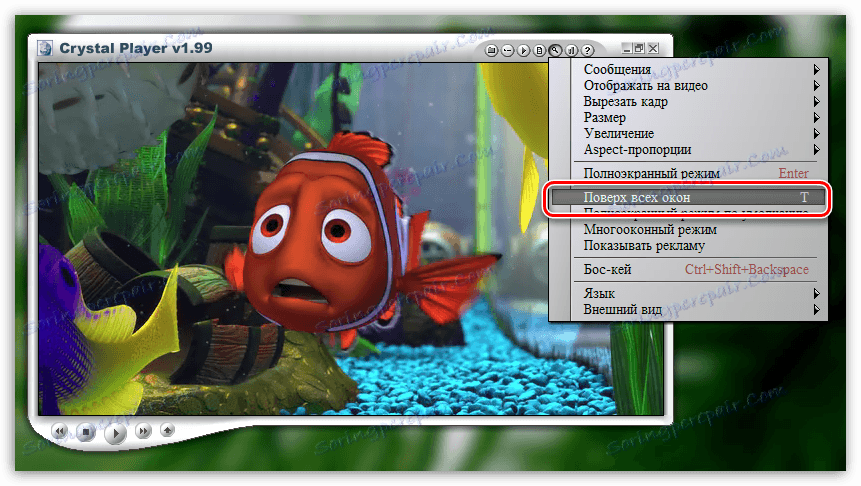This screenshot has height=486, width=861.
Task: Restore the Crystal Player window size
Action: coord(640,48)
